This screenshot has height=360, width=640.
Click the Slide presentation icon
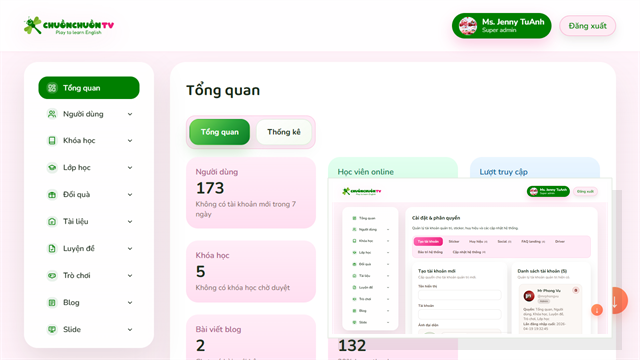52,329
